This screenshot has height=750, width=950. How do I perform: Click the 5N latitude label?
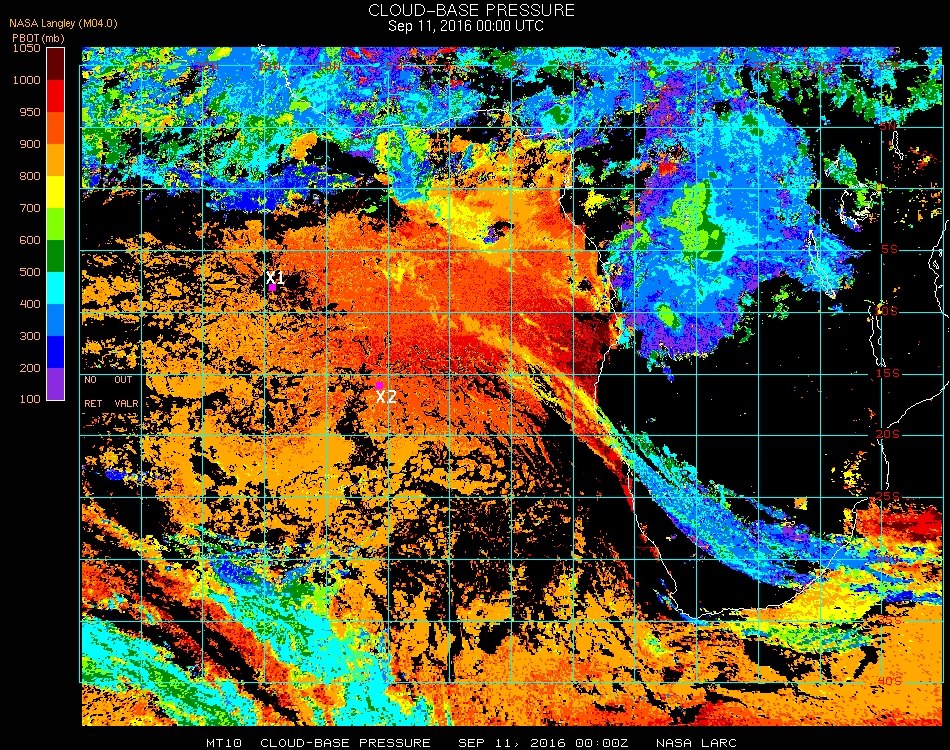coord(888,126)
